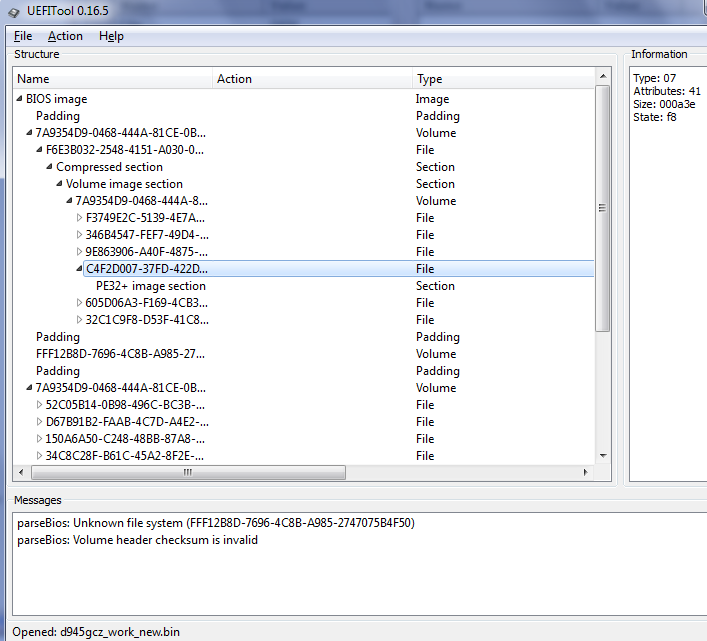707x641 pixels.
Task: Click the Name column header
Action: (113, 78)
